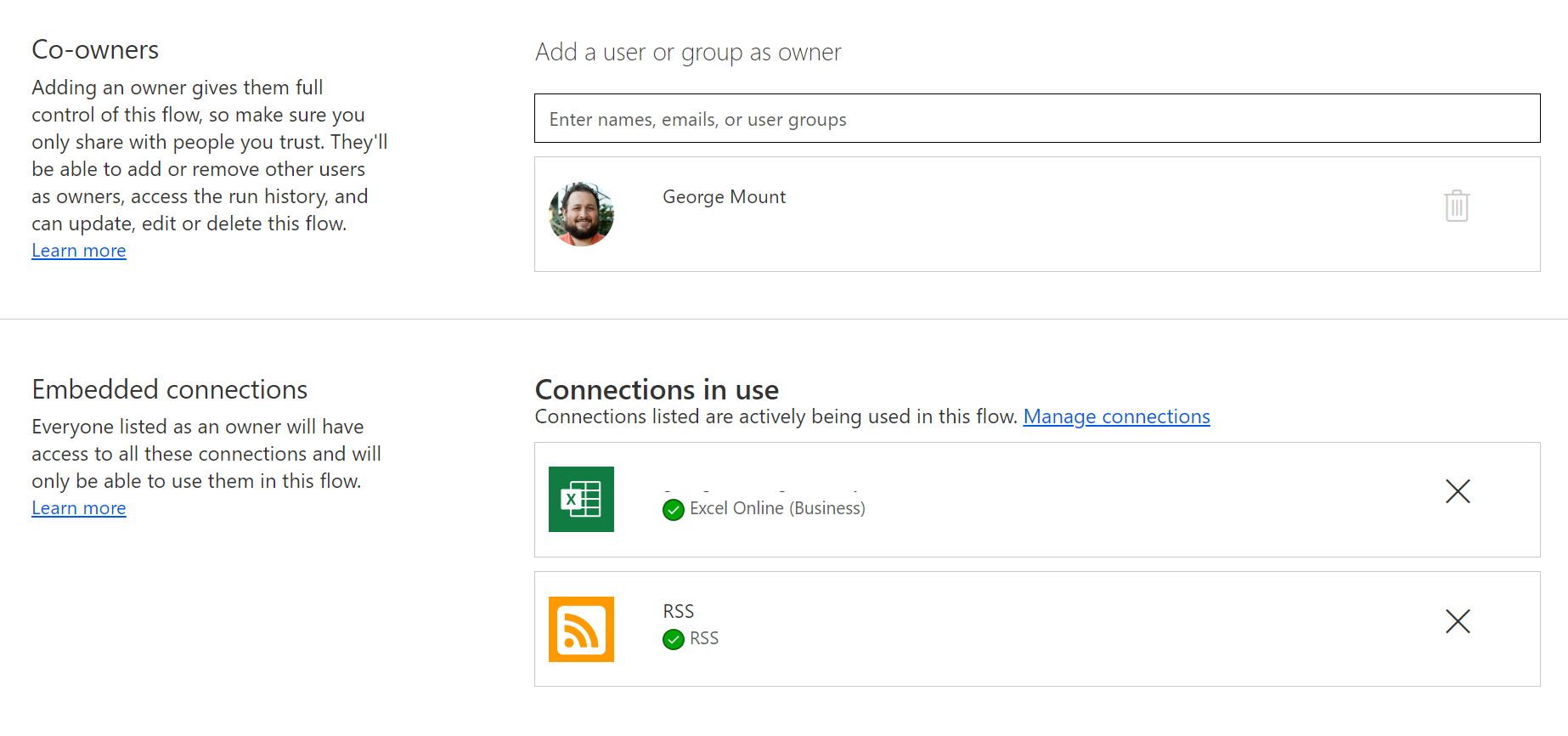Viewport: 1568px width, 736px height.
Task: Click the Embedded connections heading
Action: tap(170, 389)
